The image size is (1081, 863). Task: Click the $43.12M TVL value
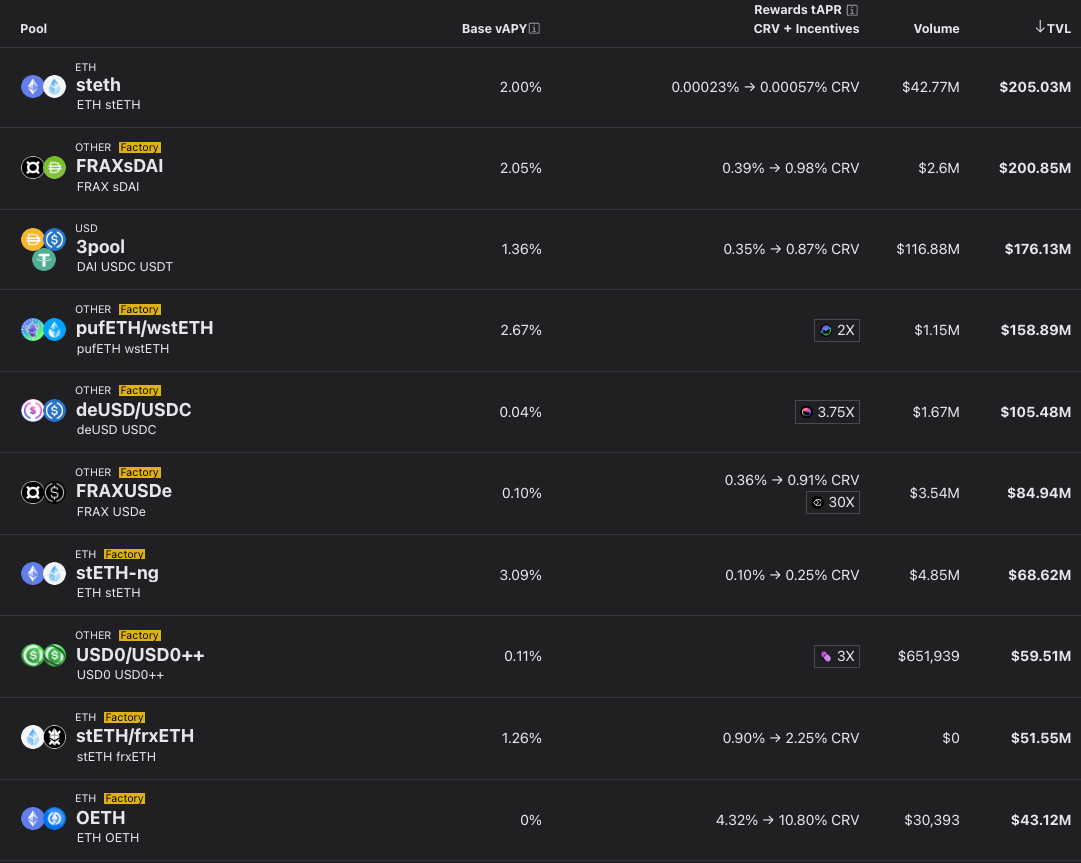pos(1041,820)
